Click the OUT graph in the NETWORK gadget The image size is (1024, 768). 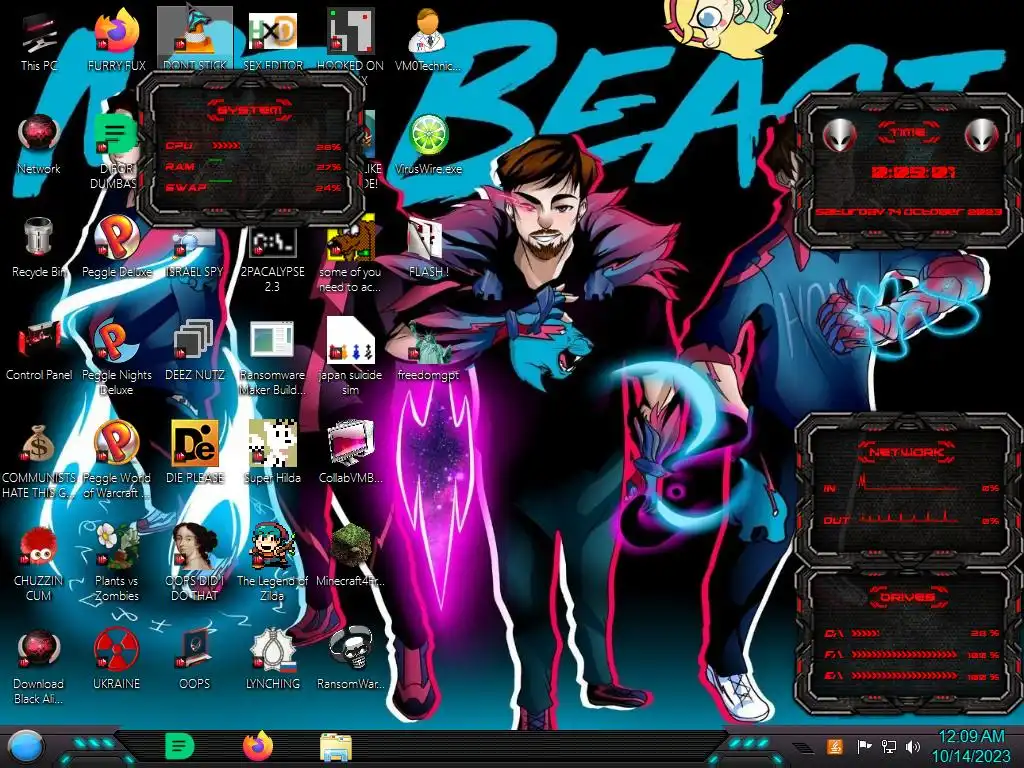[x=909, y=518]
